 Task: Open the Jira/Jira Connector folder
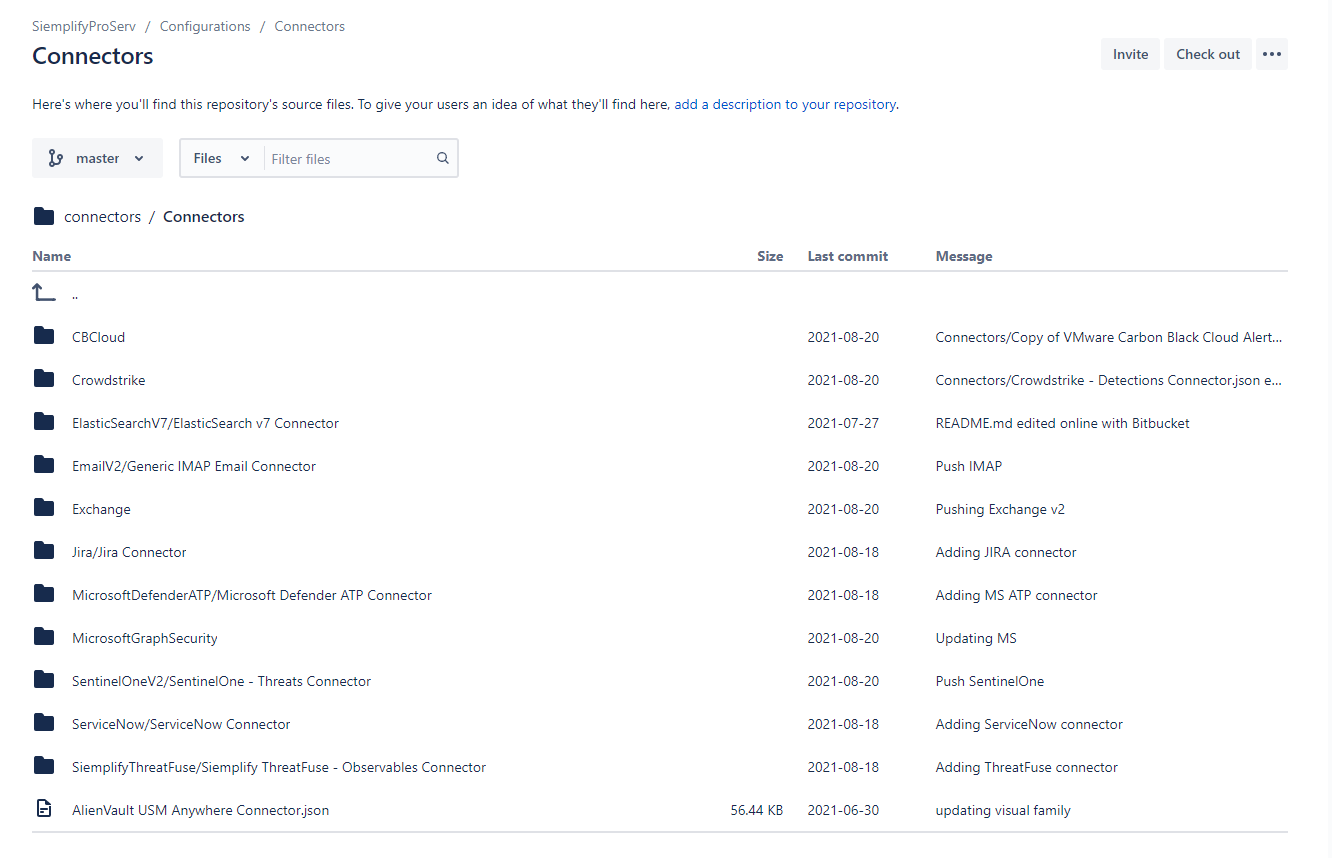pos(129,552)
